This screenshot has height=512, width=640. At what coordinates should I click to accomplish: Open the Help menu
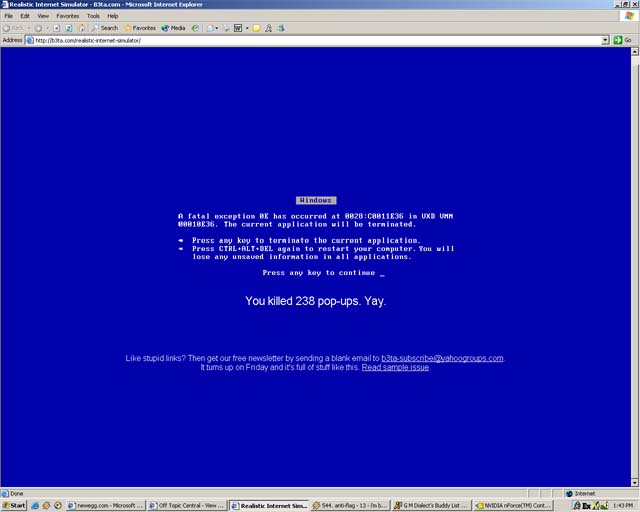[113, 16]
